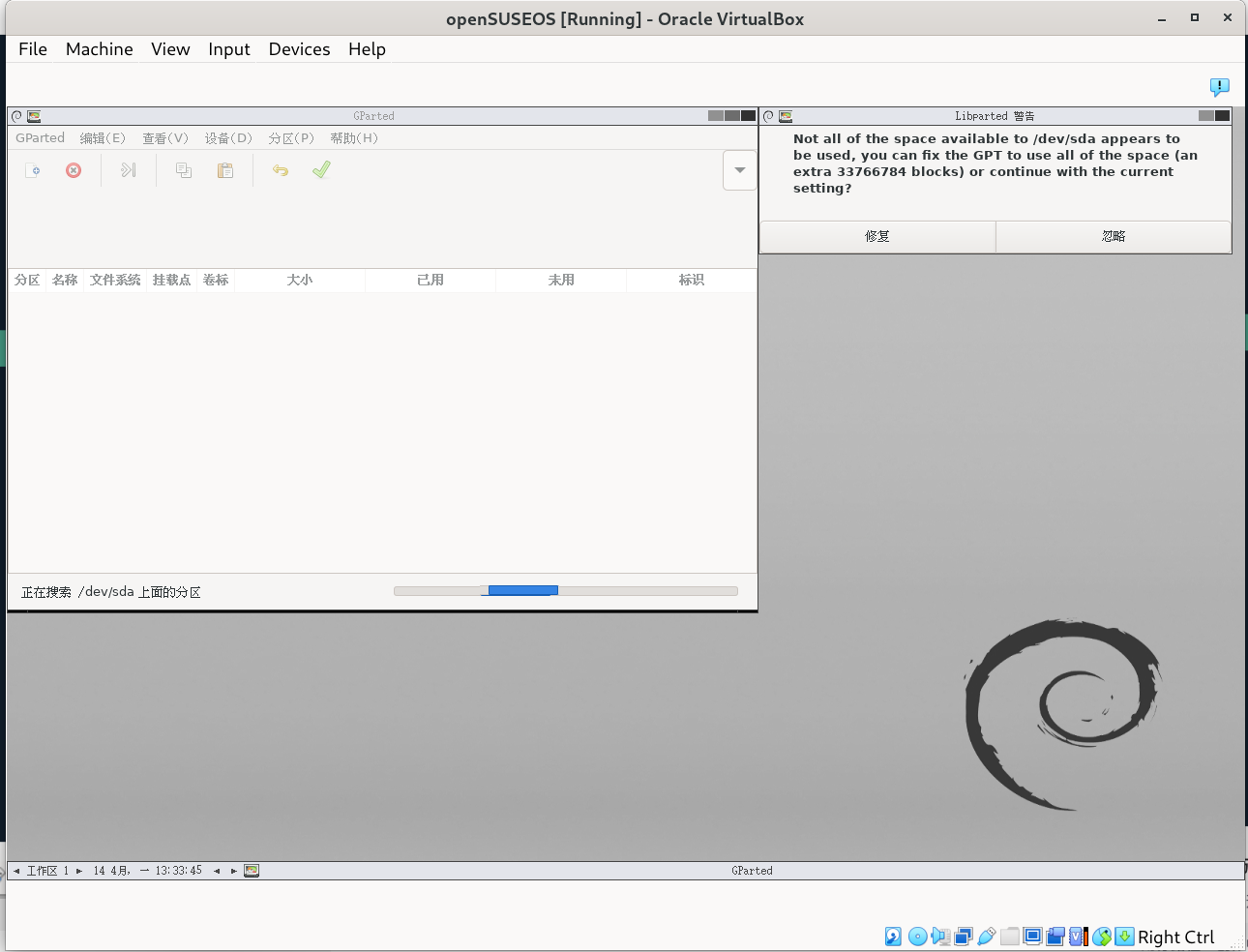Open the 编辑(E) menu
The width and height of the screenshot is (1248, 952).
(103, 138)
